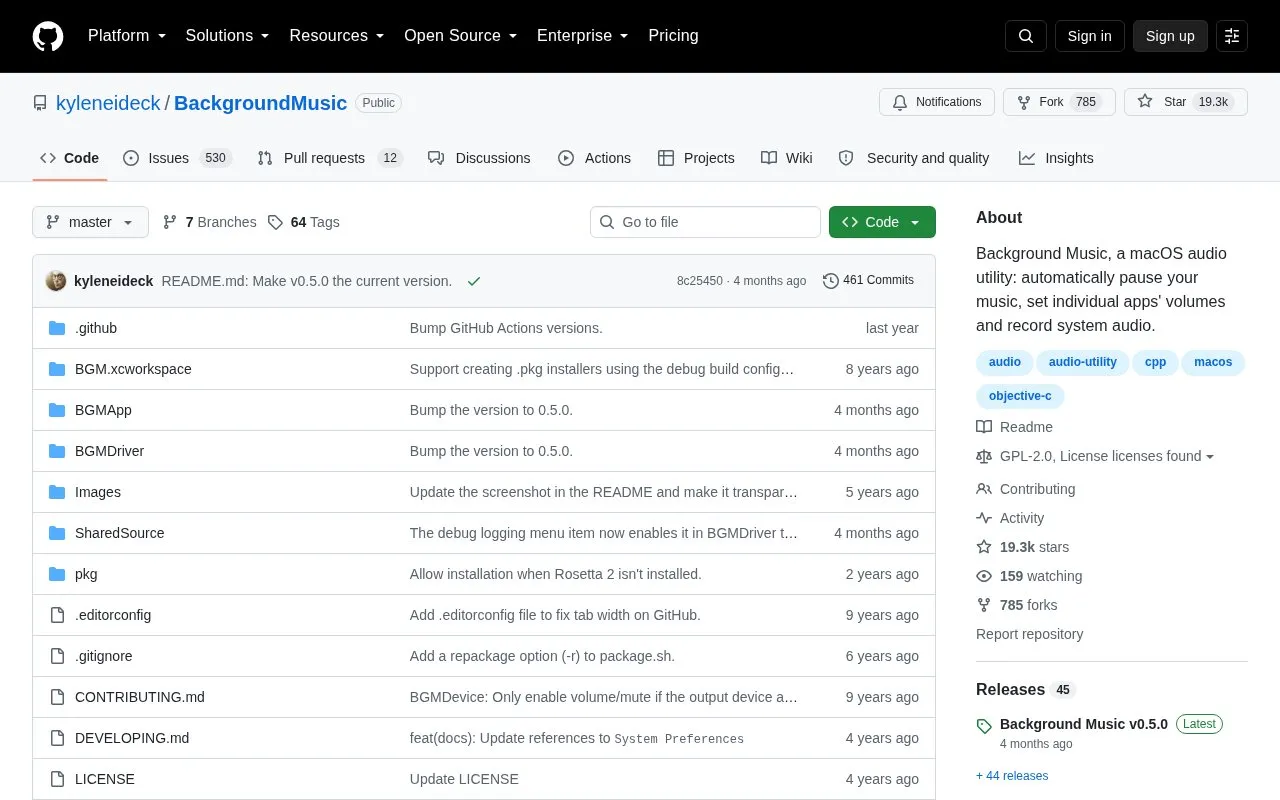Open the .github folder
Screen dimensions: 1280x800
[96, 328]
